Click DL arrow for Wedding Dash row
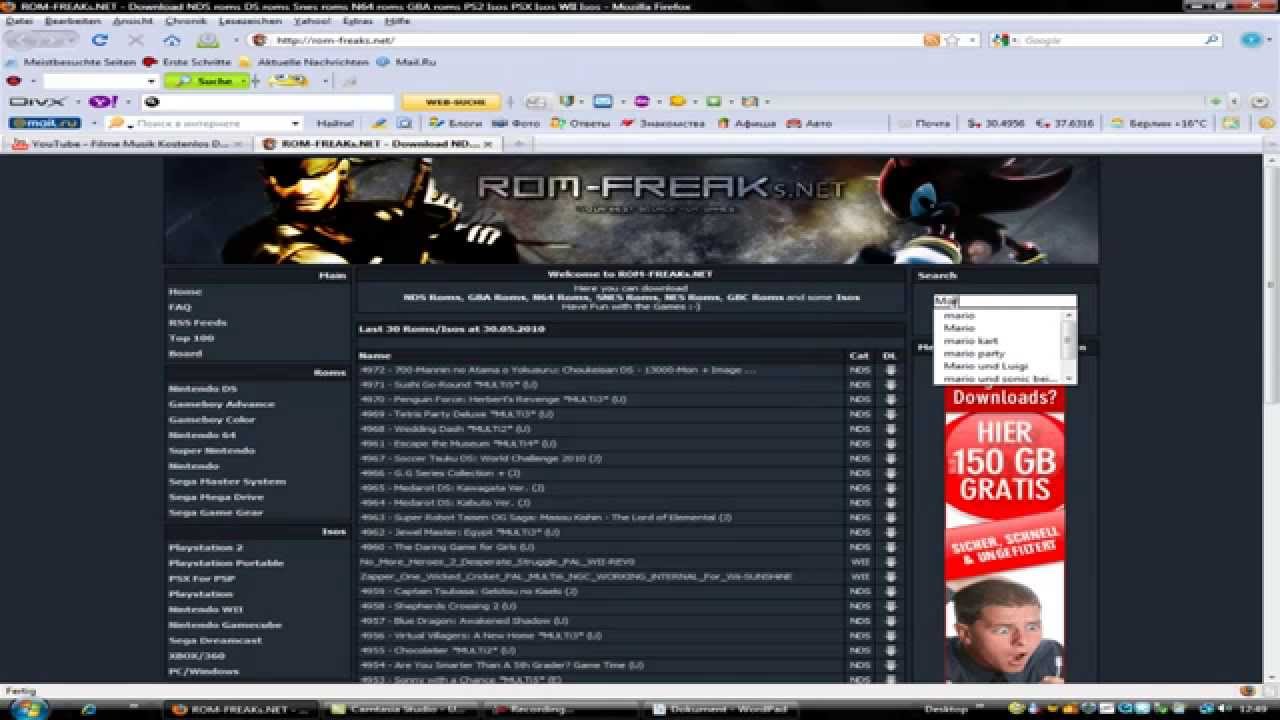The height and width of the screenshot is (720, 1280). 890,429
